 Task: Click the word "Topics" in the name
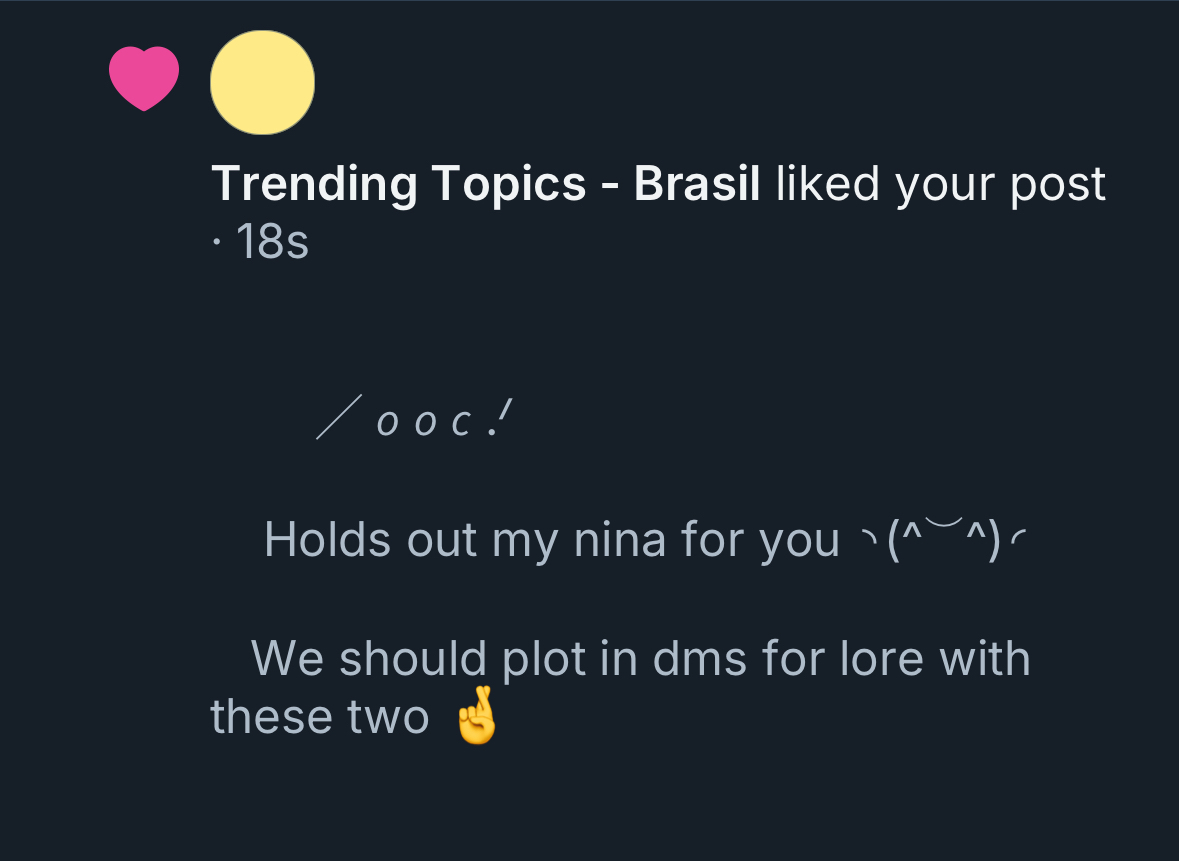(x=508, y=186)
